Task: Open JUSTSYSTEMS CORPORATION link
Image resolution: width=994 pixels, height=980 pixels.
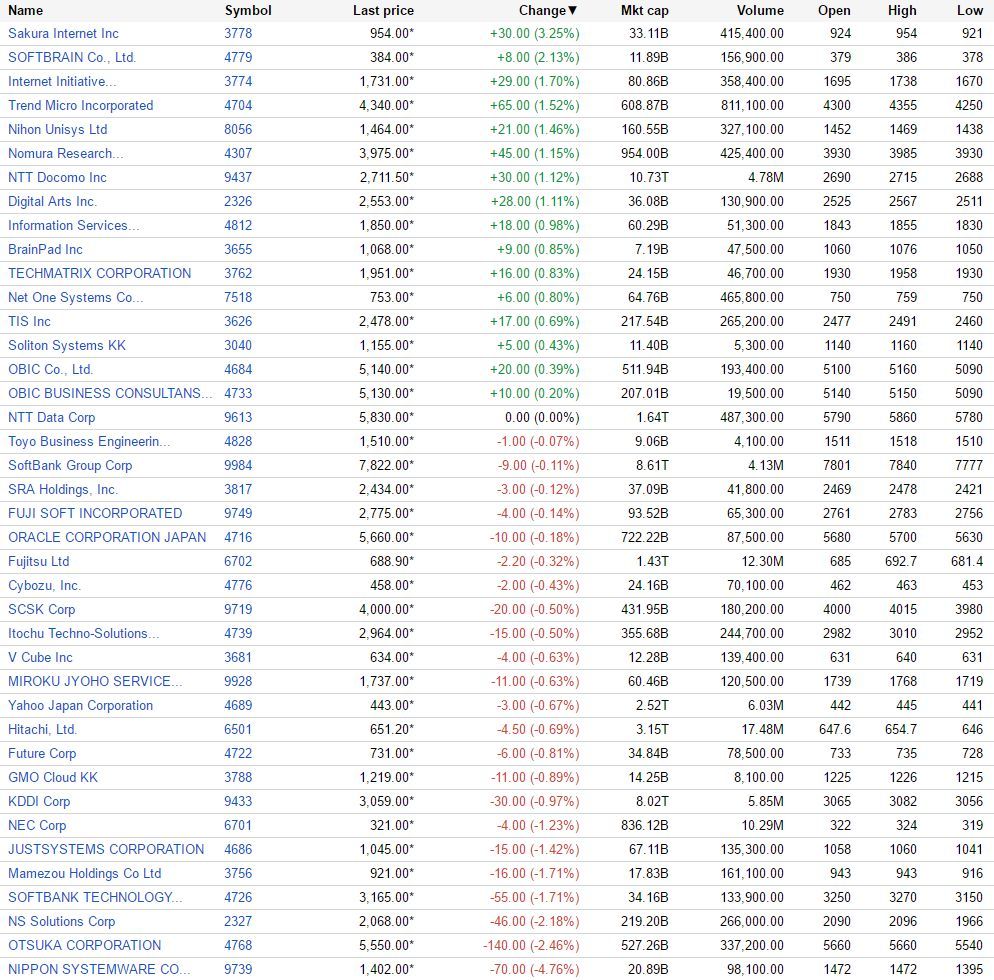Action: coord(106,851)
